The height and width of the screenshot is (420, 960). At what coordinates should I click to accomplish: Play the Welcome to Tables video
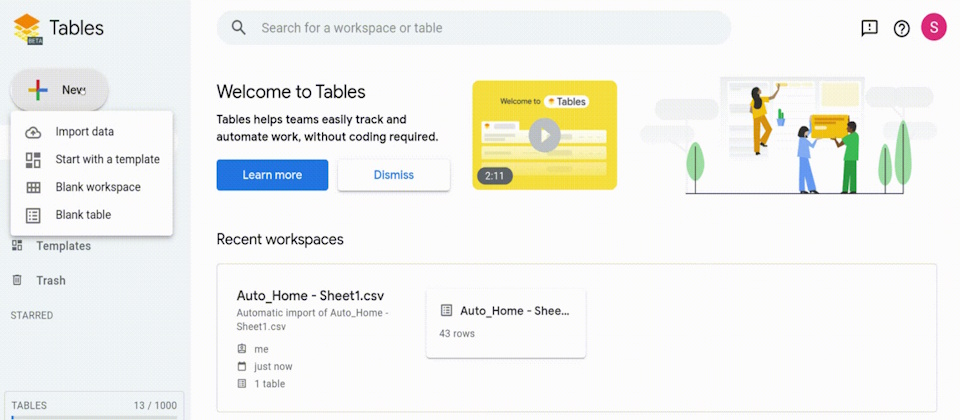coord(544,135)
